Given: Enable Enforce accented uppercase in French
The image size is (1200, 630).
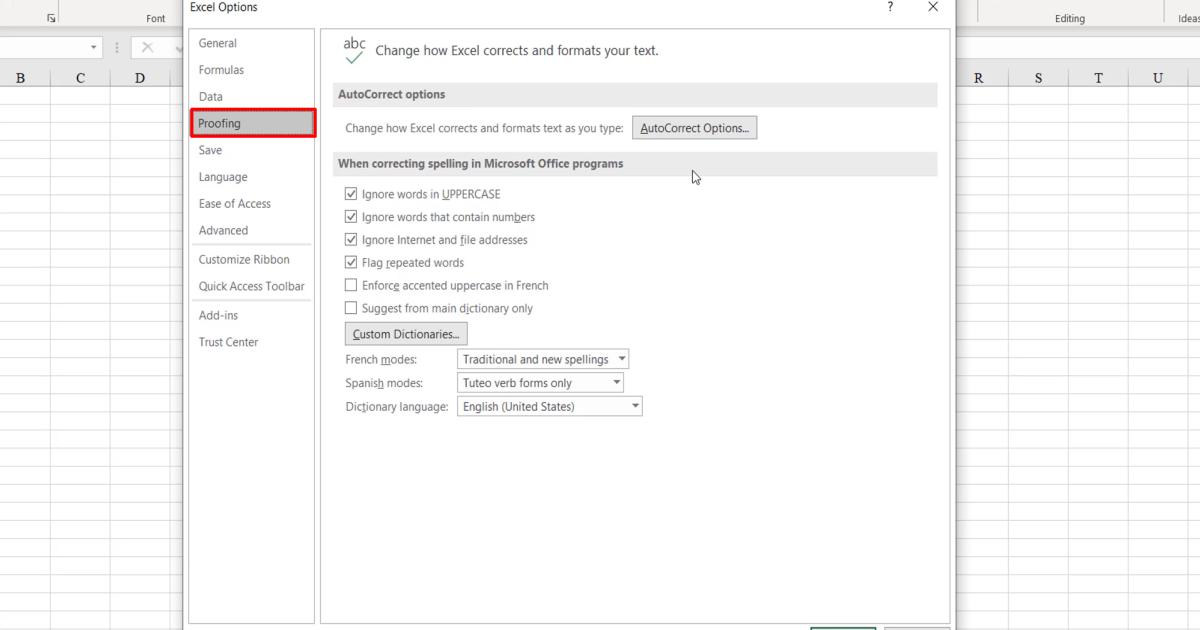Looking at the screenshot, I should 351,285.
